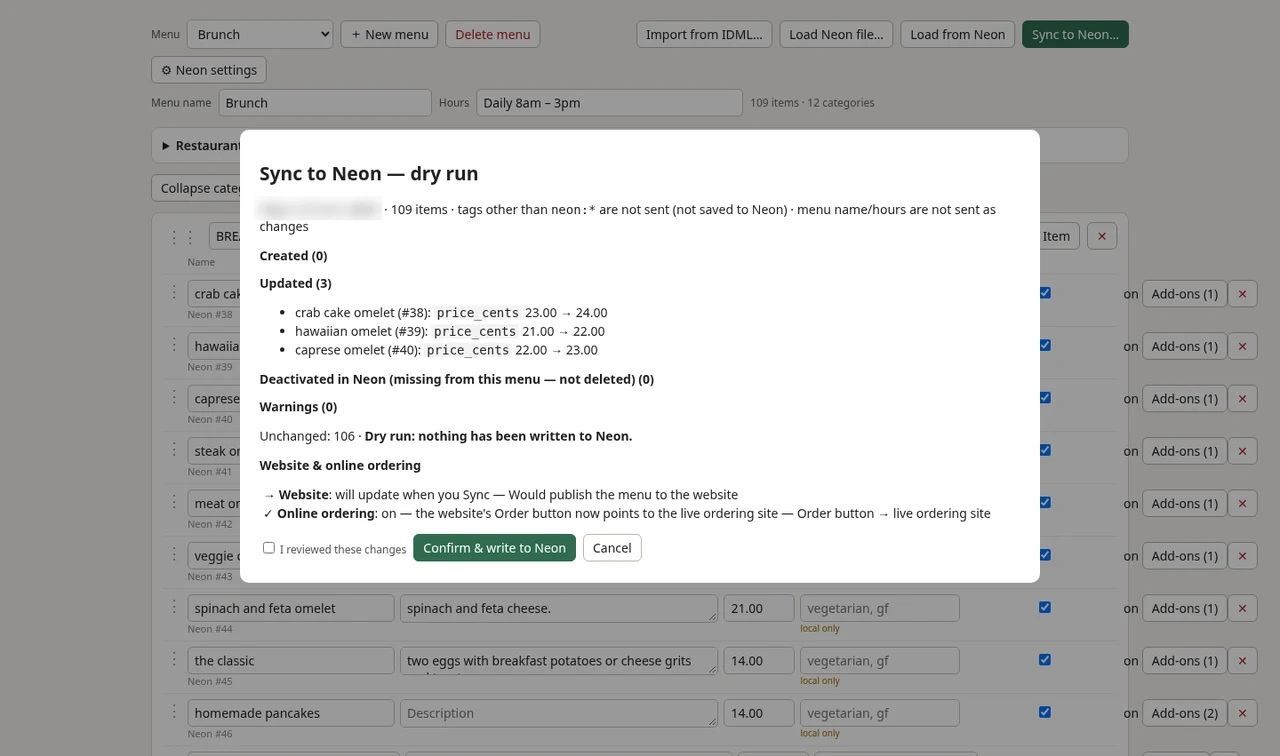Delete 'the classic' item row
The image size is (1280, 756).
tap(1242, 661)
